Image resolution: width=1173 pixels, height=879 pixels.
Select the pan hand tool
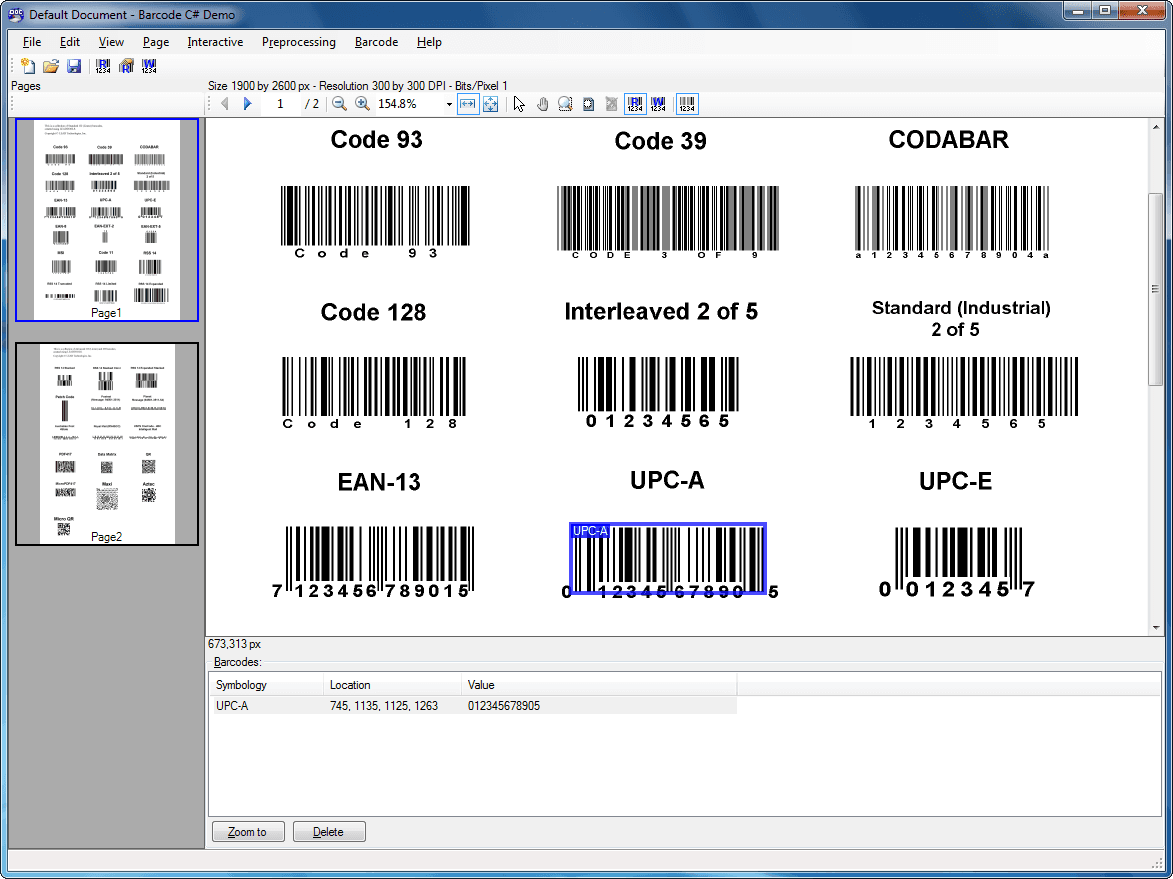click(542, 104)
